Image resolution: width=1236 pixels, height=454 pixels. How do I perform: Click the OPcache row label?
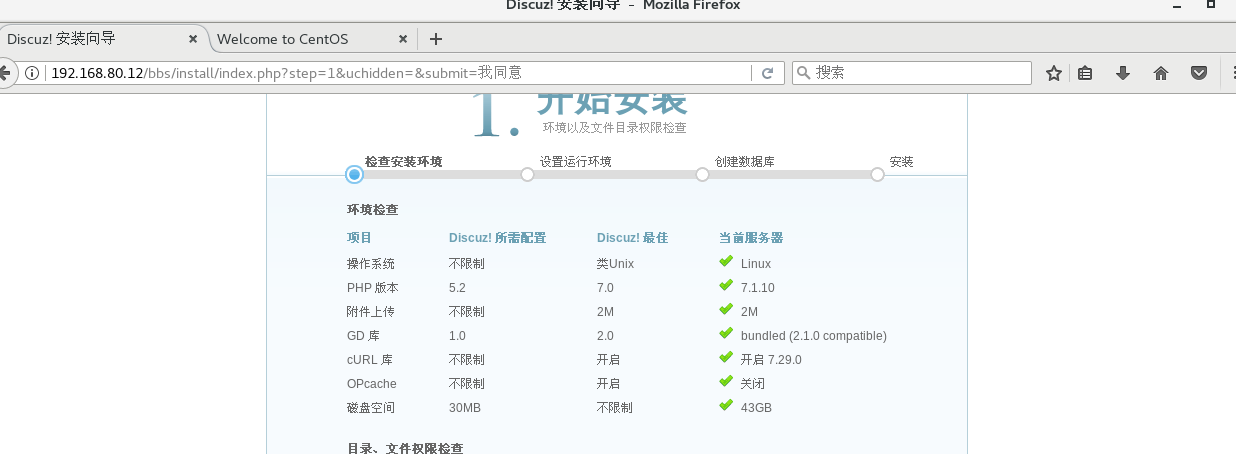(370, 384)
